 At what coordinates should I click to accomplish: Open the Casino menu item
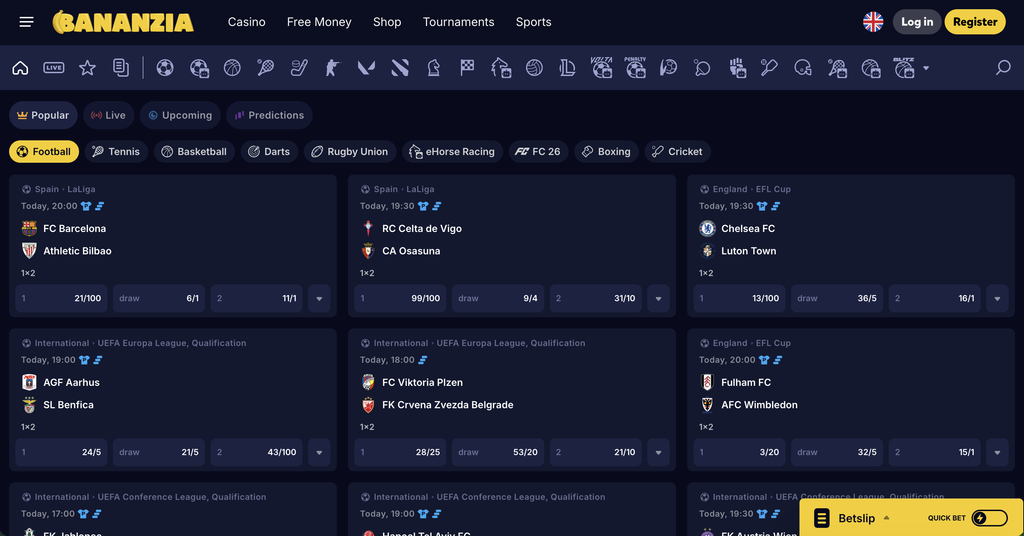coord(246,22)
